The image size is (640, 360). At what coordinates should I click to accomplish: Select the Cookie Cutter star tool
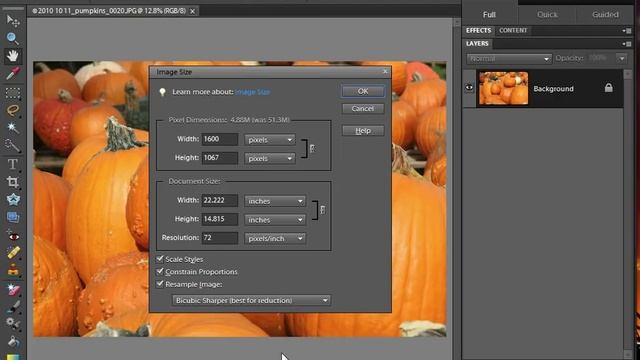point(13,200)
